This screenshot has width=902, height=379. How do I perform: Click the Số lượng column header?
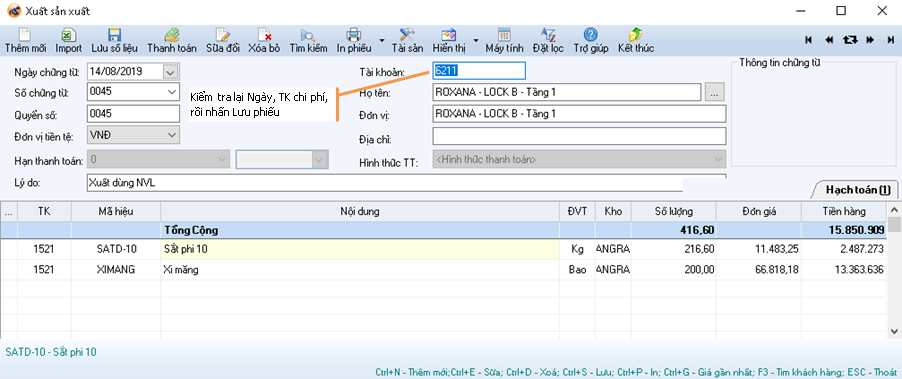click(674, 211)
